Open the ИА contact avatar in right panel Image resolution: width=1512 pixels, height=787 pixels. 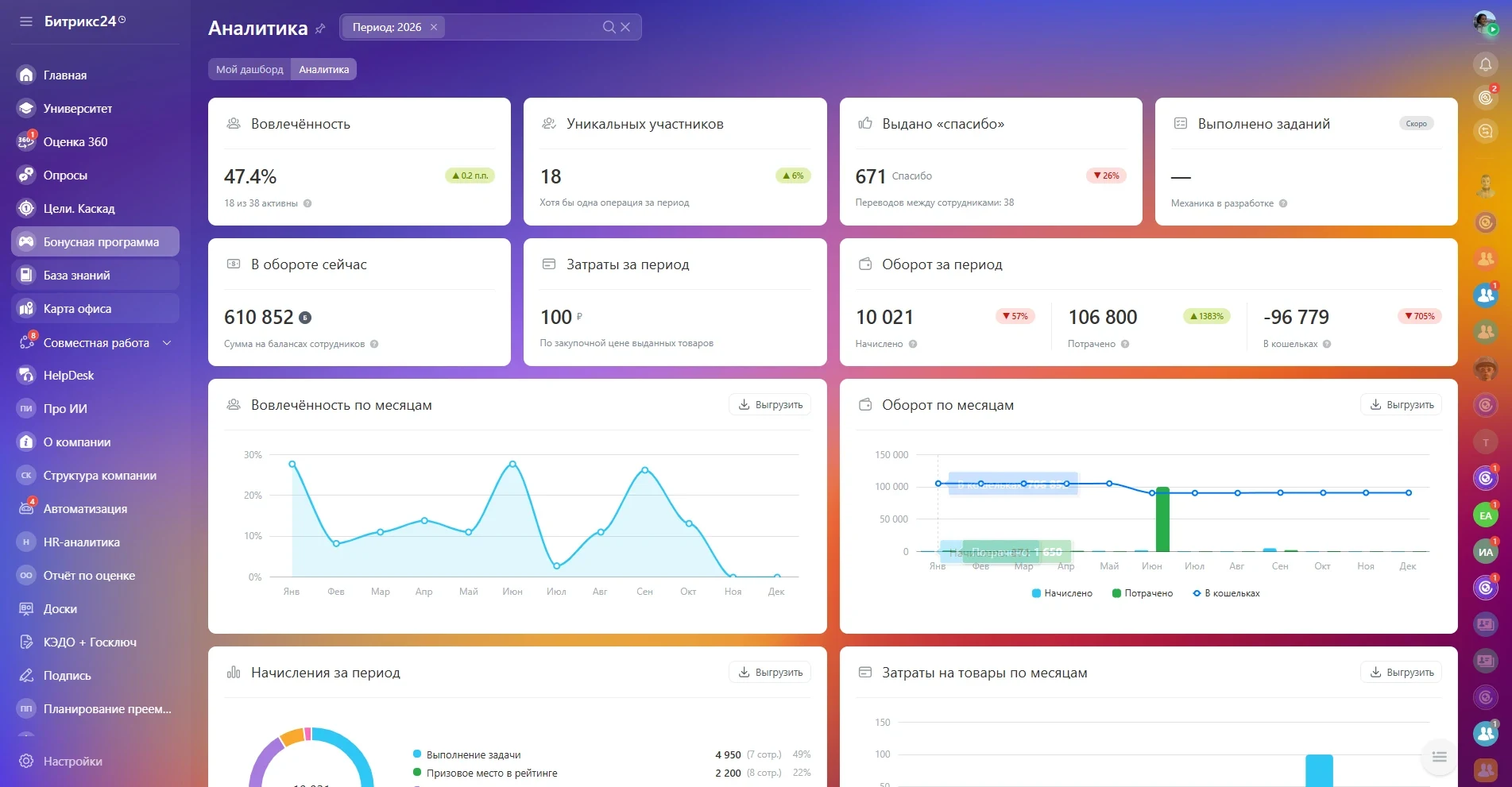(1485, 551)
